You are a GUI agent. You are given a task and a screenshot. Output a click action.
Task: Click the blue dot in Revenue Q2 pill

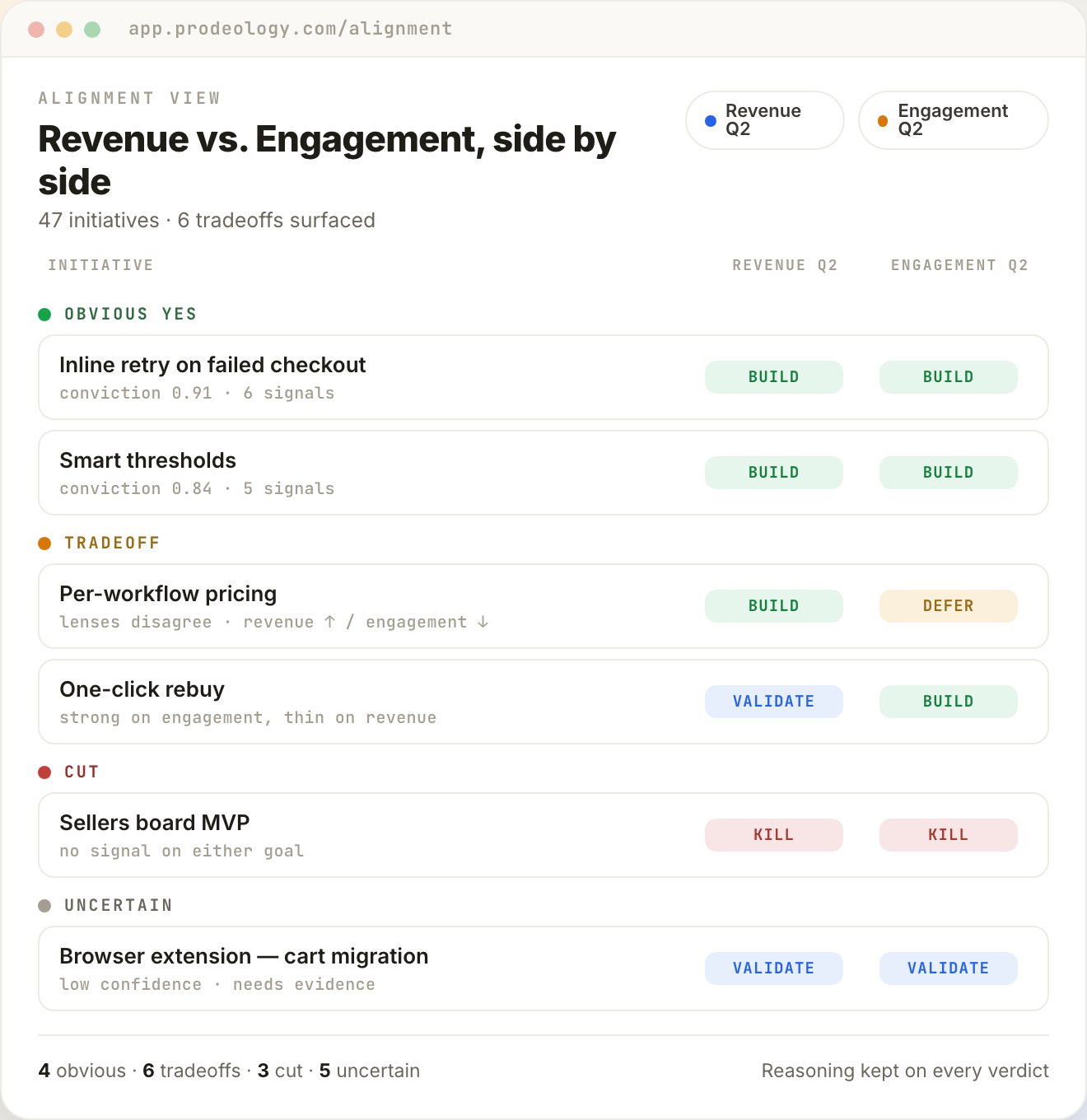coord(711,121)
